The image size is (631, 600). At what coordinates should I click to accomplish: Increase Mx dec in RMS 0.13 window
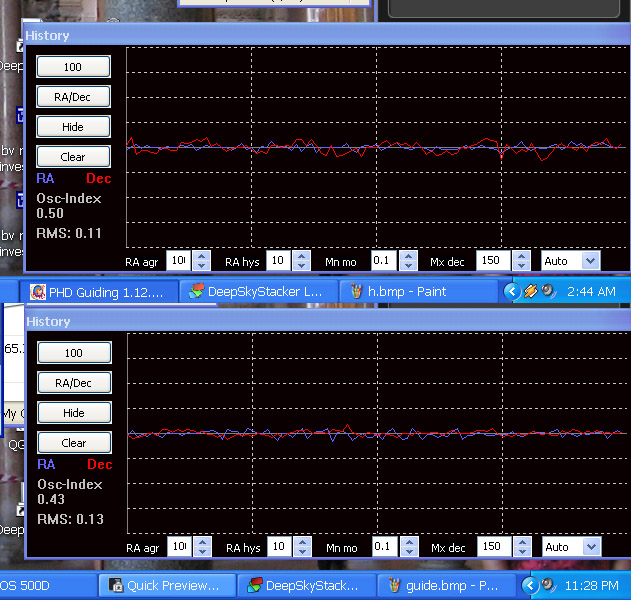[x=522, y=542]
